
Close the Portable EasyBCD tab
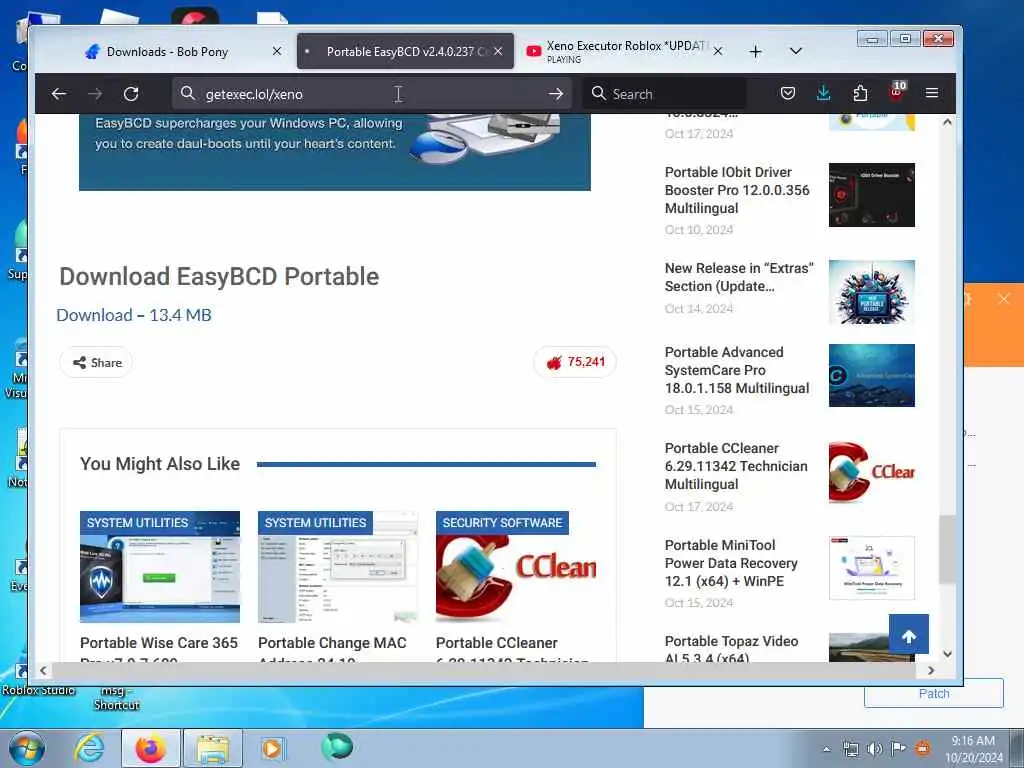click(x=498, y=51)
